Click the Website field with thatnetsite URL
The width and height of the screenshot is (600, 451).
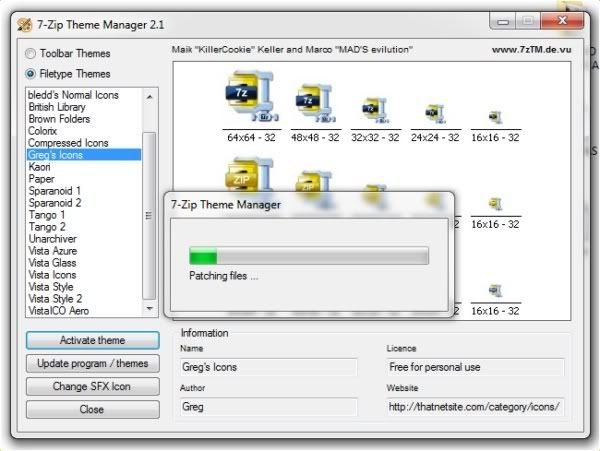tap(476, 407)
